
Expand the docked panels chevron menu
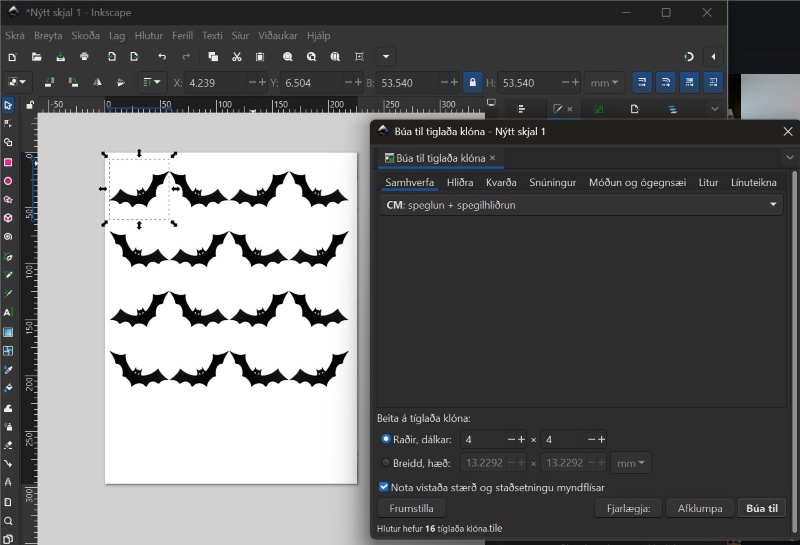(x=715, y=109)
